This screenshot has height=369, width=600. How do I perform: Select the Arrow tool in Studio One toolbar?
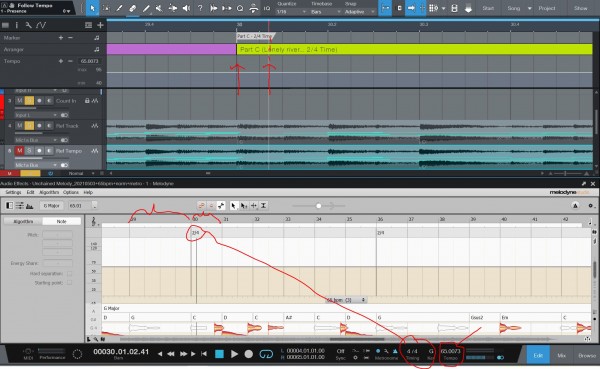tap(92, 8)
